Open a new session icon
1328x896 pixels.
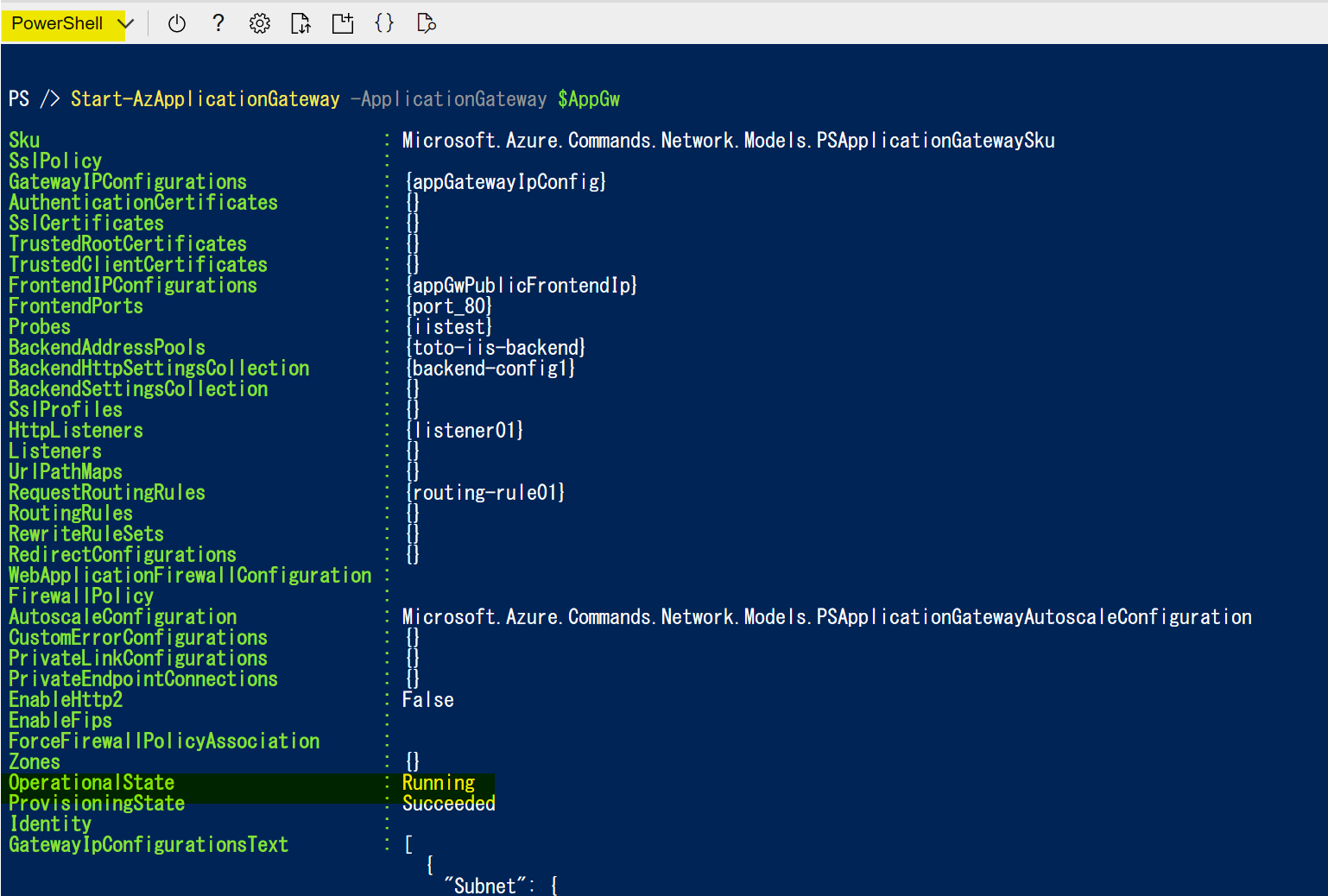click(x=343, y=23)
